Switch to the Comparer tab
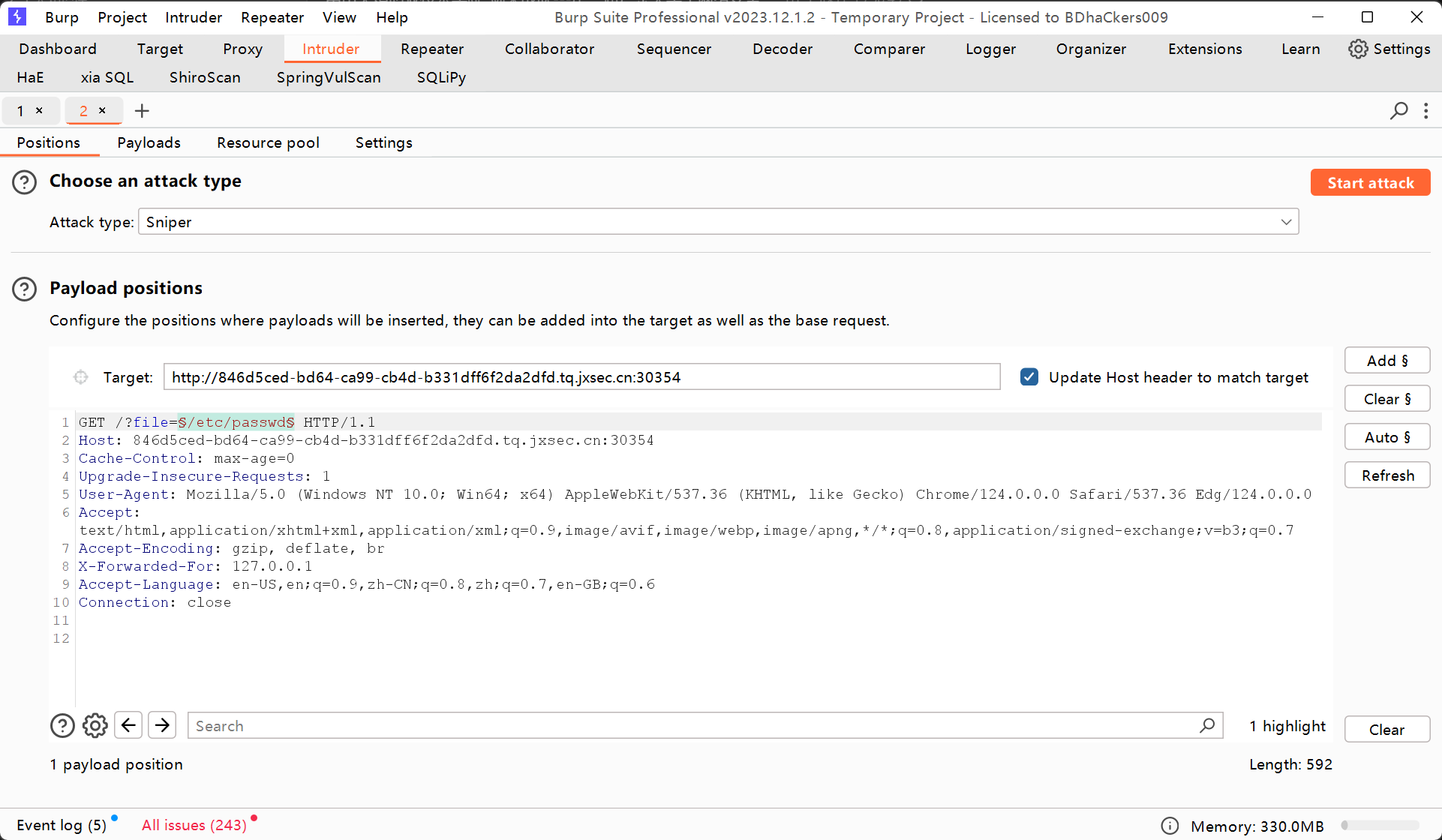Viewport: 1442px width, 840px height. (889, 49)
